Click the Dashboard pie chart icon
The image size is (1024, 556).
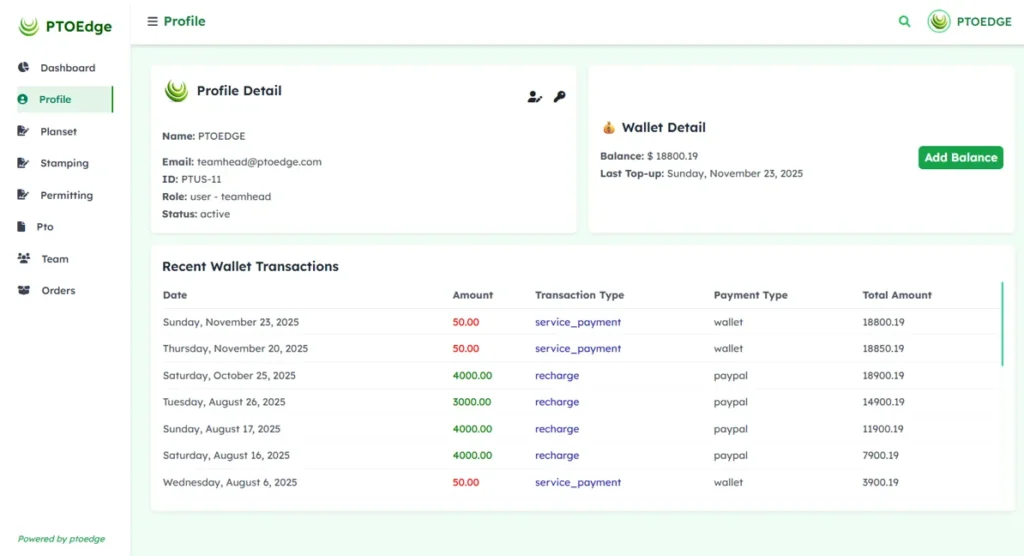coord(24,67)
